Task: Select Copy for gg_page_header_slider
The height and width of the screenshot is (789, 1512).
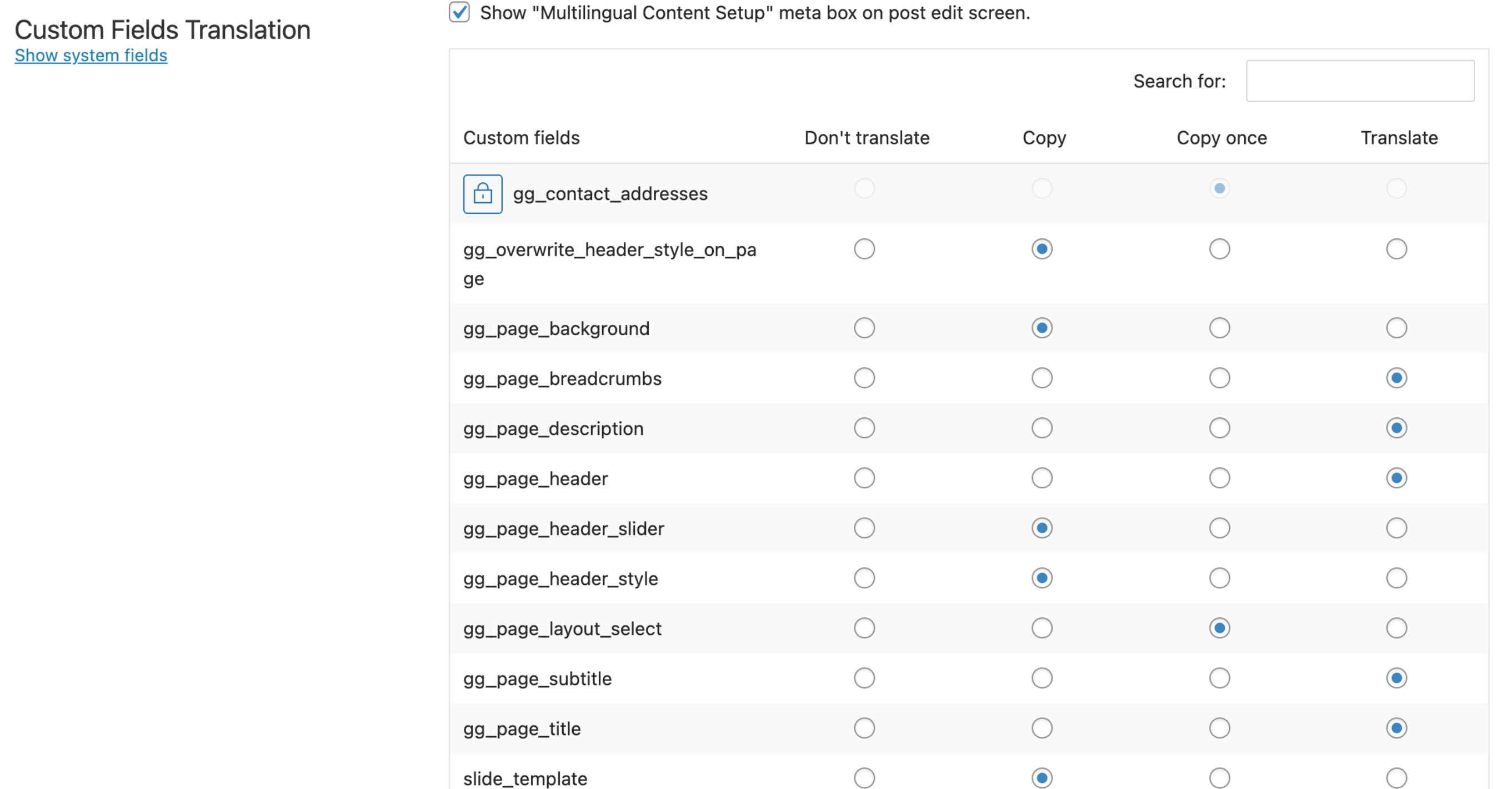Action: pyautogui.click(x=1042, y=528)
